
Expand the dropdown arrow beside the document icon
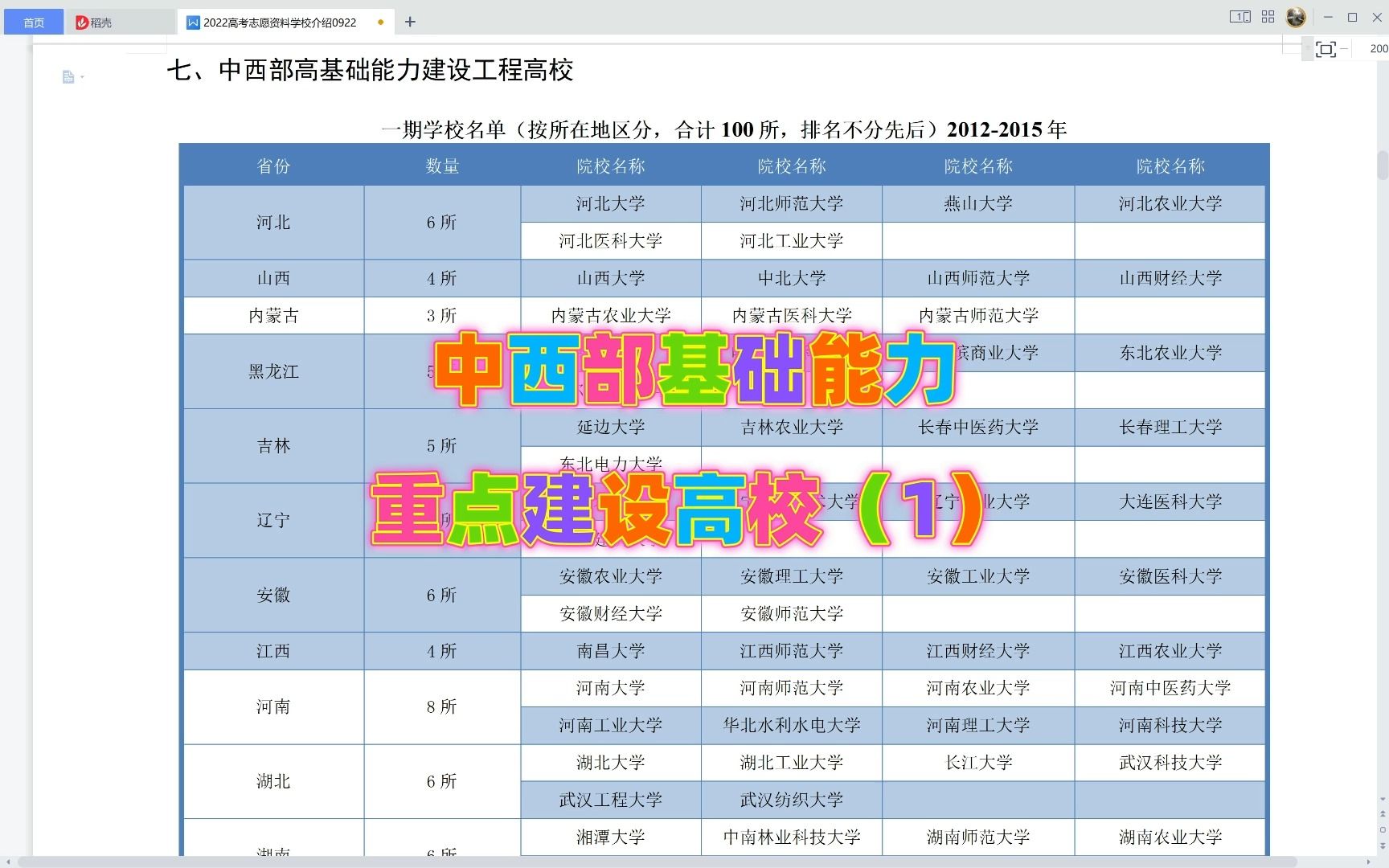pos(82,77)
